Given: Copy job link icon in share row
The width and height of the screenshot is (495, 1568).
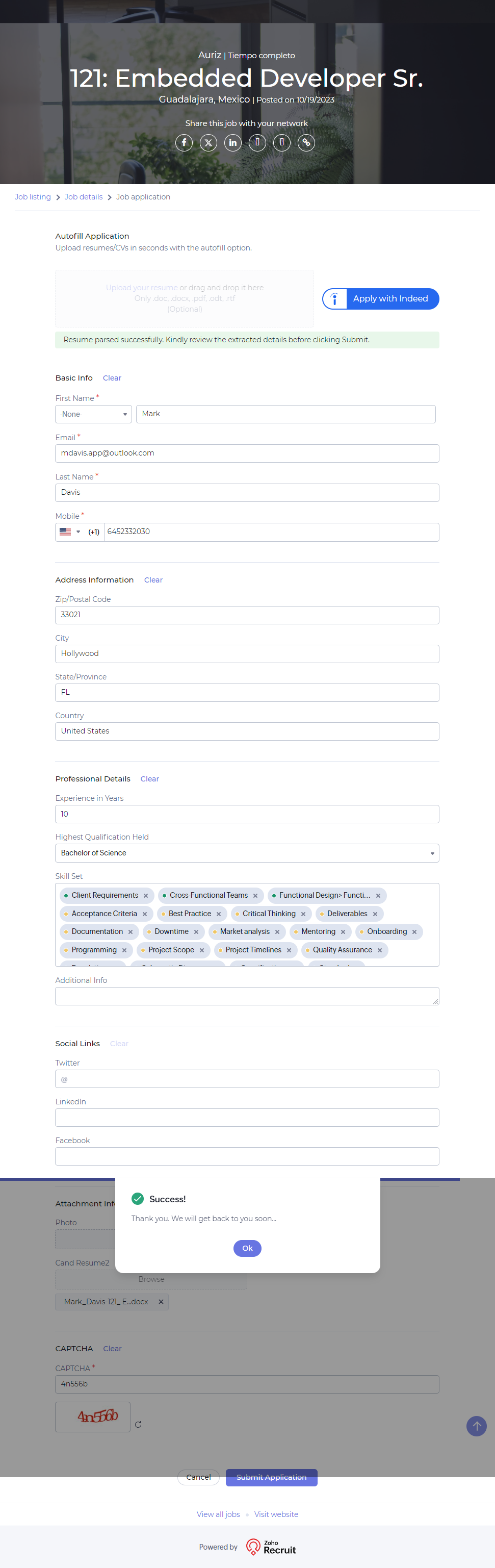Looking at the screenshot, I should tap(306, 142).
